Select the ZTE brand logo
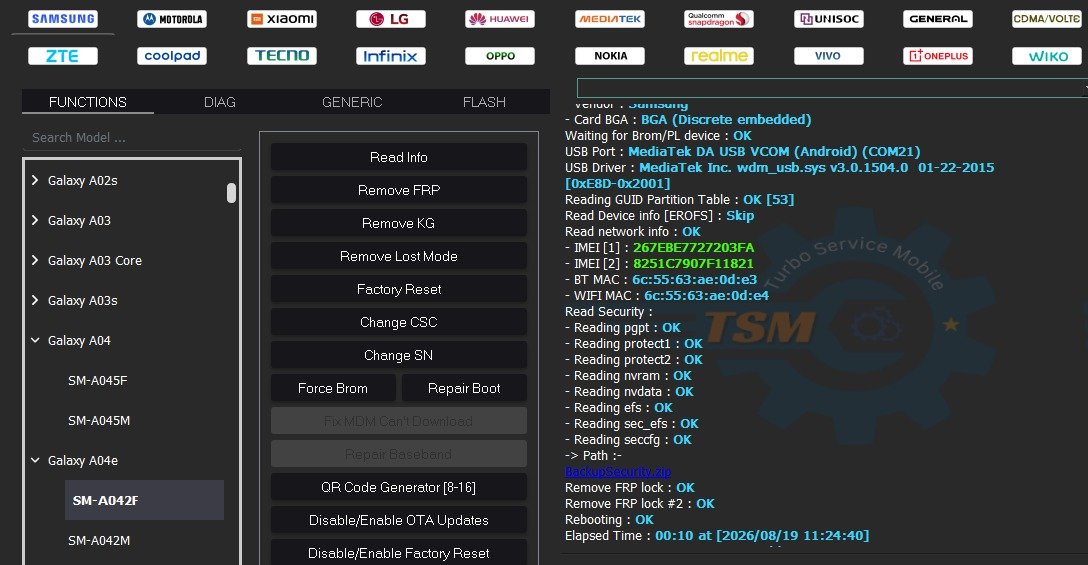Screen dimensions: 1088x565 point(63,56)
